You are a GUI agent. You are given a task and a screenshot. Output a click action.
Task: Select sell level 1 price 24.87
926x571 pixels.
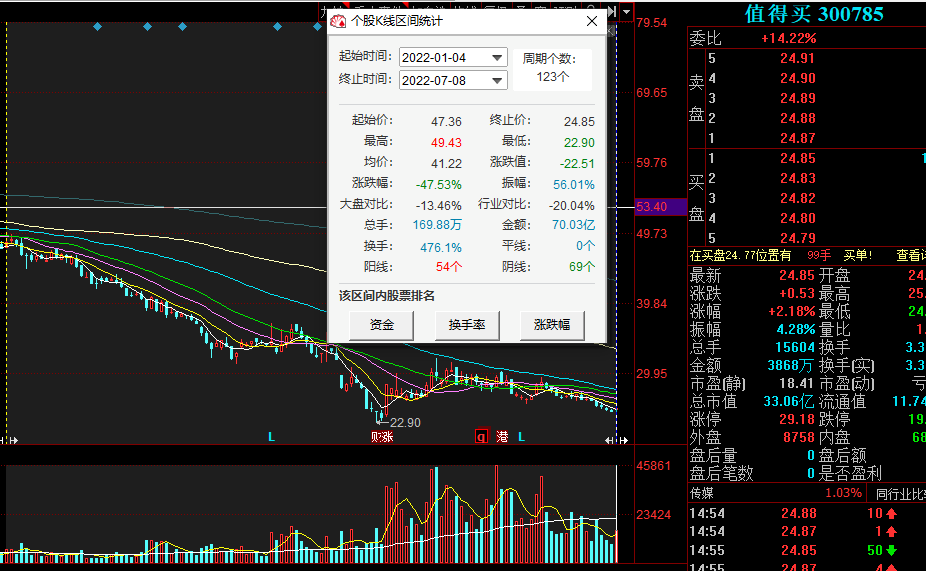[797, 138]
